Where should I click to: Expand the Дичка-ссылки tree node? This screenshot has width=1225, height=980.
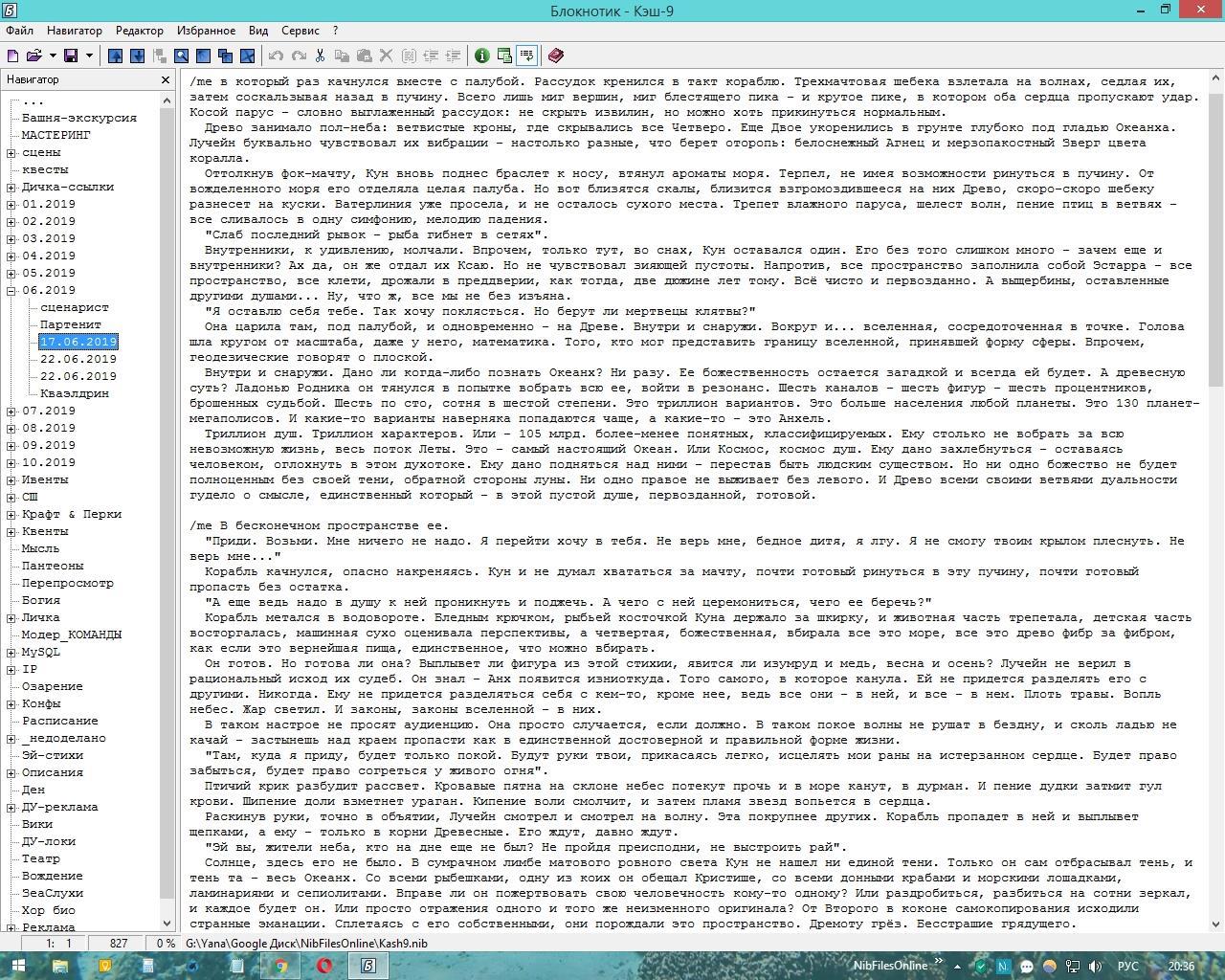click(11, 187)
